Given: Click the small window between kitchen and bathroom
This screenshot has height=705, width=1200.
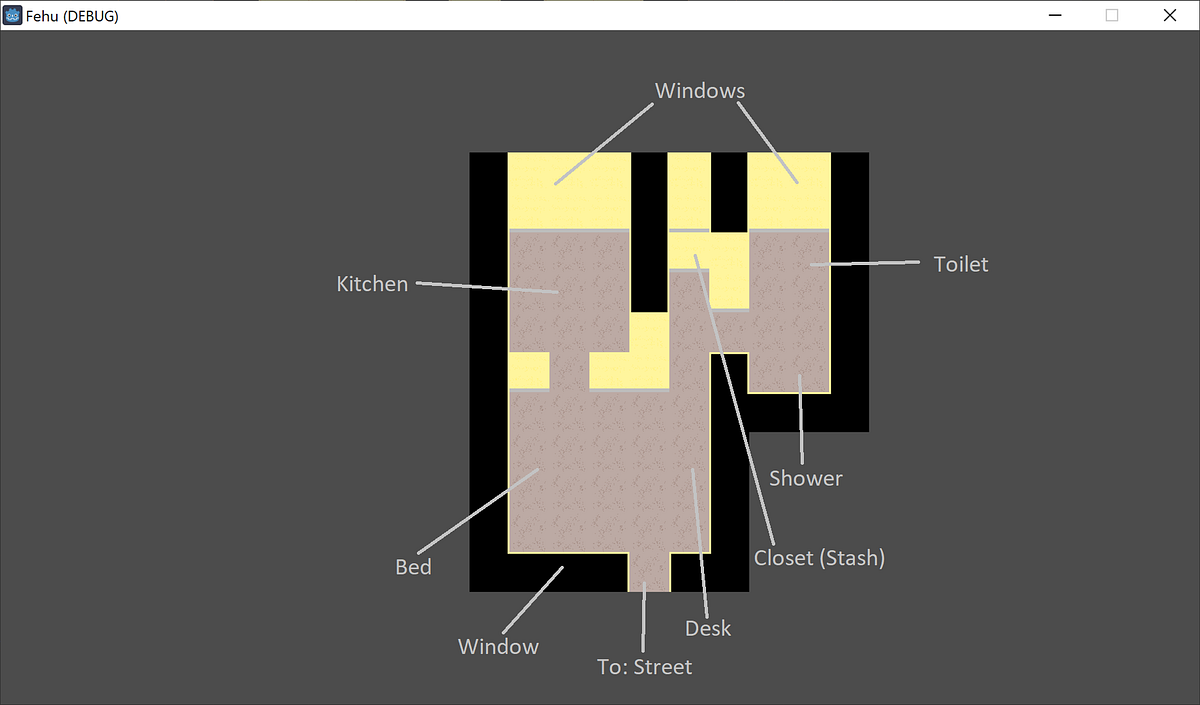Looking at the screenshot, I should click(687, 190).
